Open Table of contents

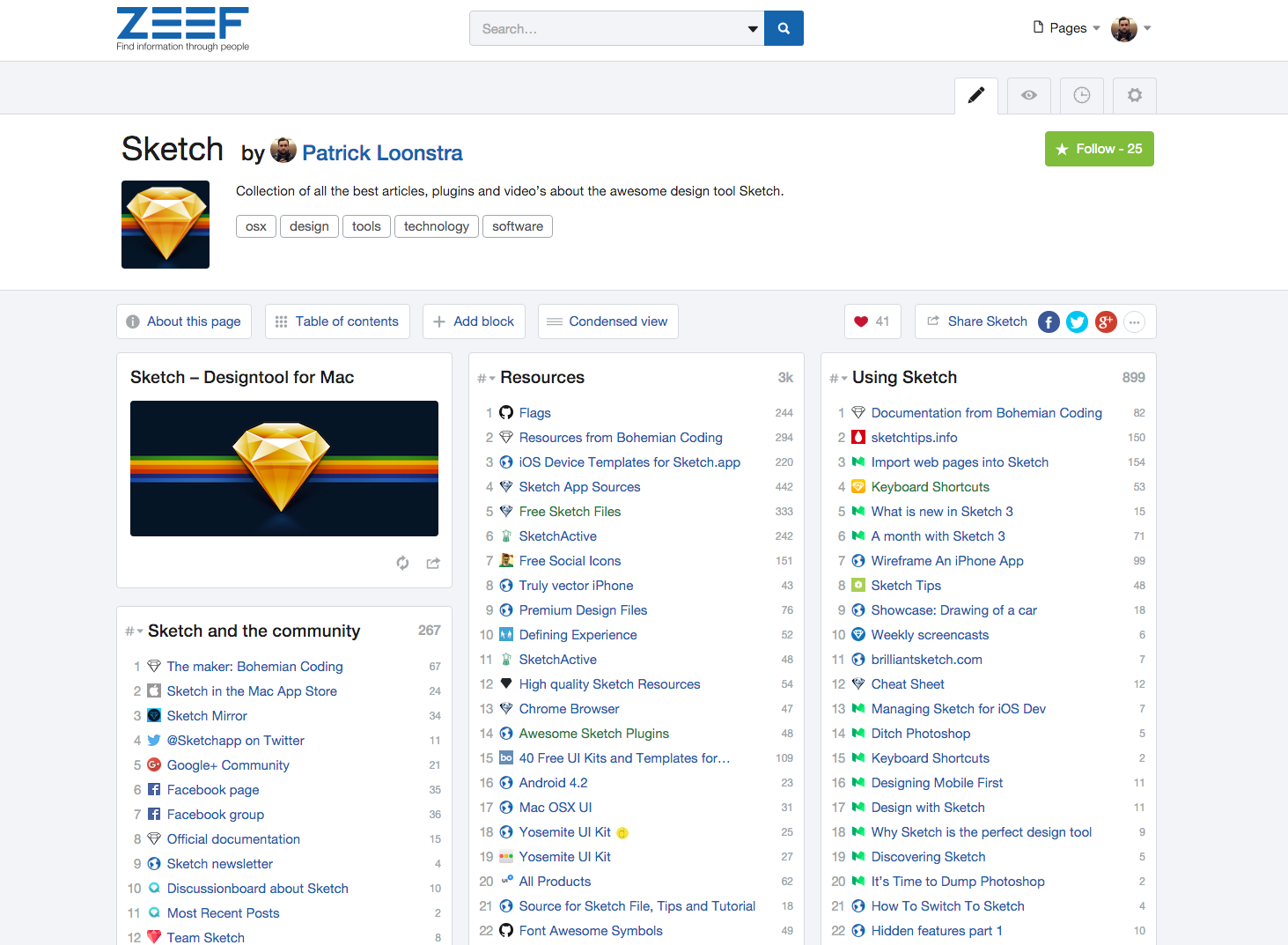pyautogui.click(x=337, y=321)
